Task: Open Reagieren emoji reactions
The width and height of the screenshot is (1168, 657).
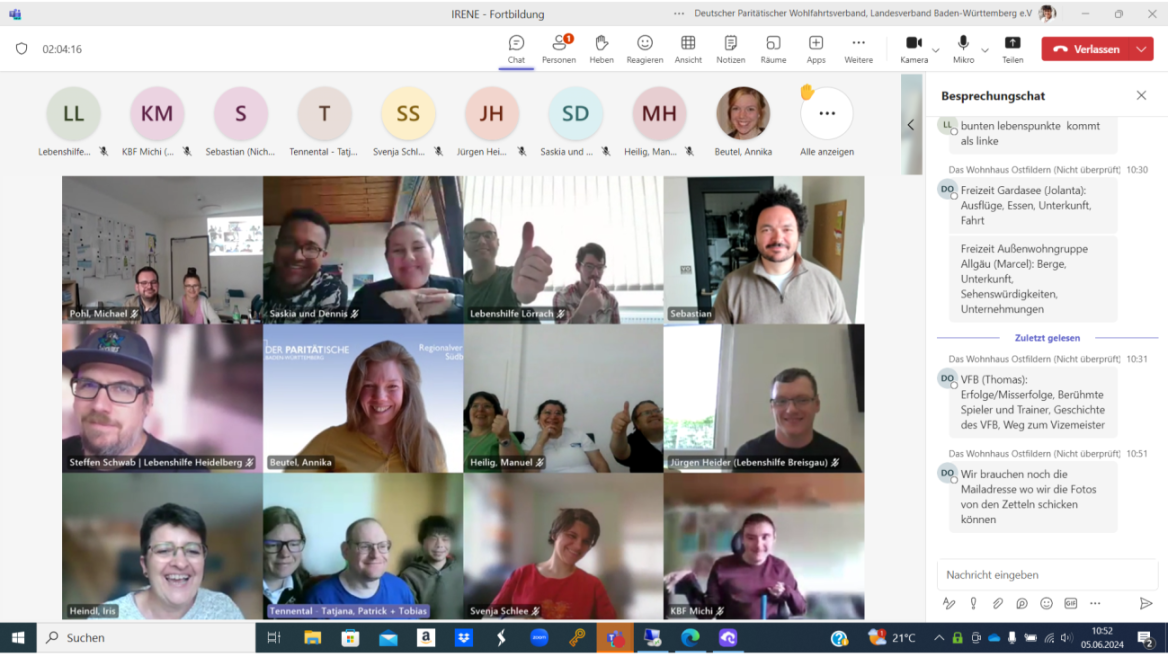Action: (645, 43)
